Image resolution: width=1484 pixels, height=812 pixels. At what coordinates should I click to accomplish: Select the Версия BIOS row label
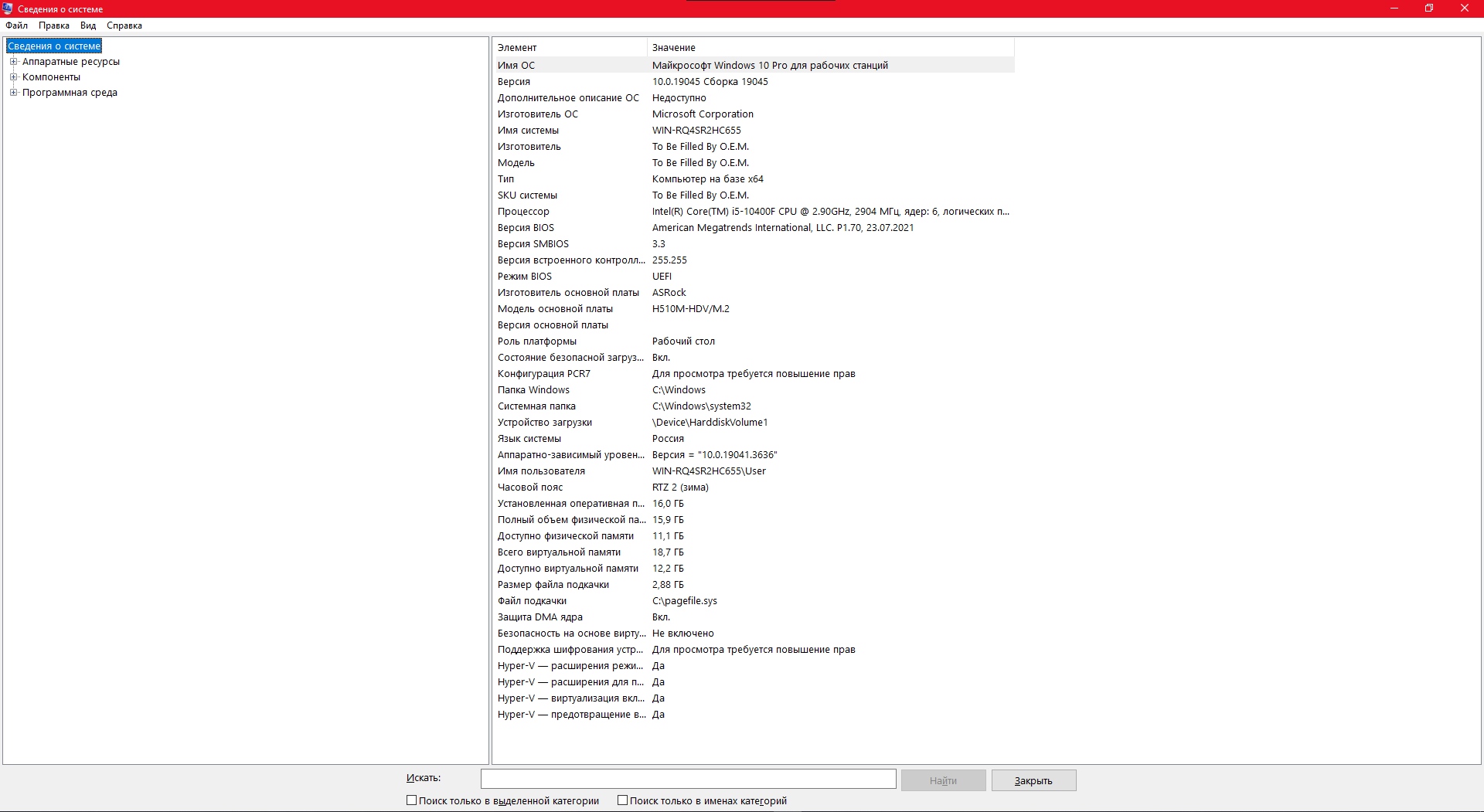[526, 228]
